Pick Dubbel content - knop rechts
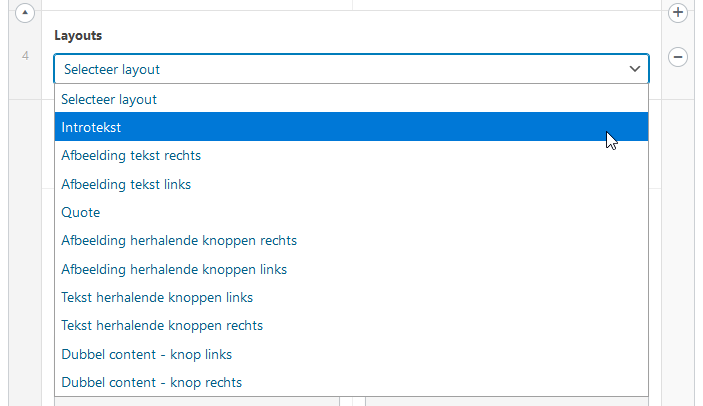This screenshot has width=703, height=406. [352, 382]
